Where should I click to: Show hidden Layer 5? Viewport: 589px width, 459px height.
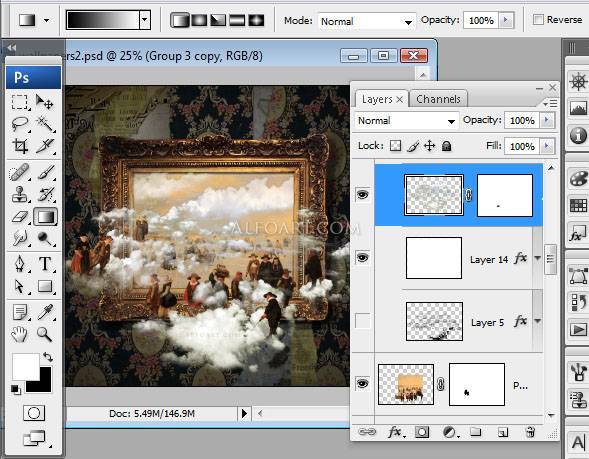[x=362, y=321]
